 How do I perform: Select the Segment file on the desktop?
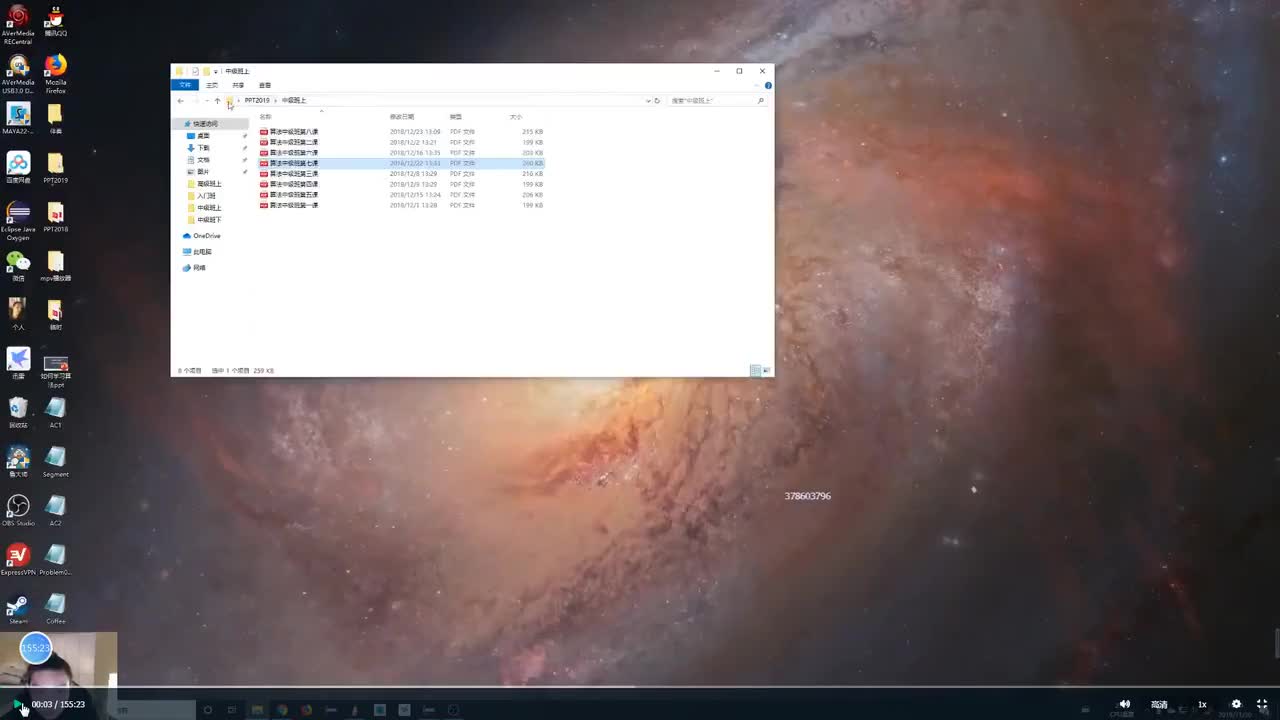[55, 461]
